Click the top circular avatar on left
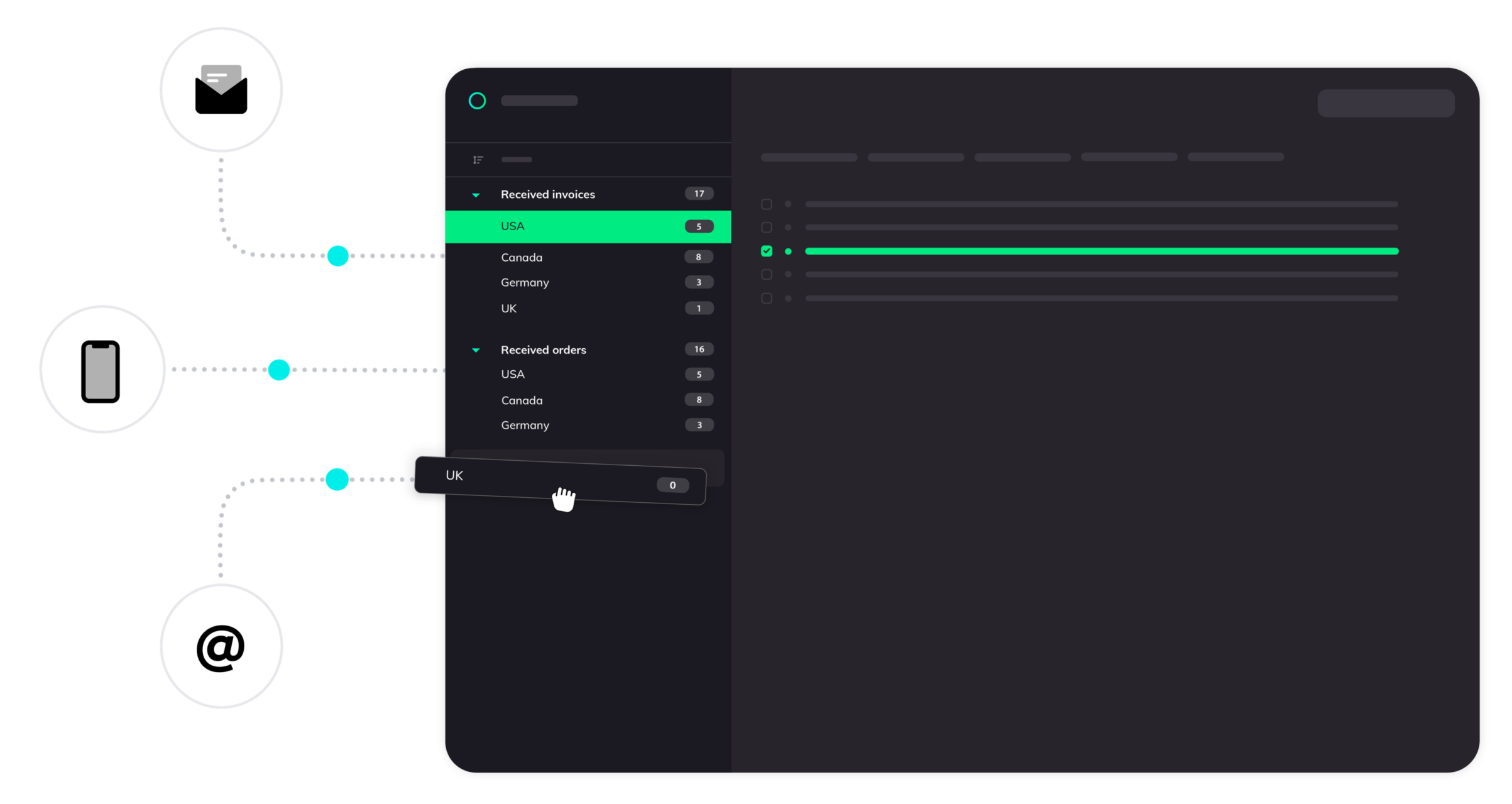The height and width of the screenshot is (804, 1512). [x=221, y=89]
